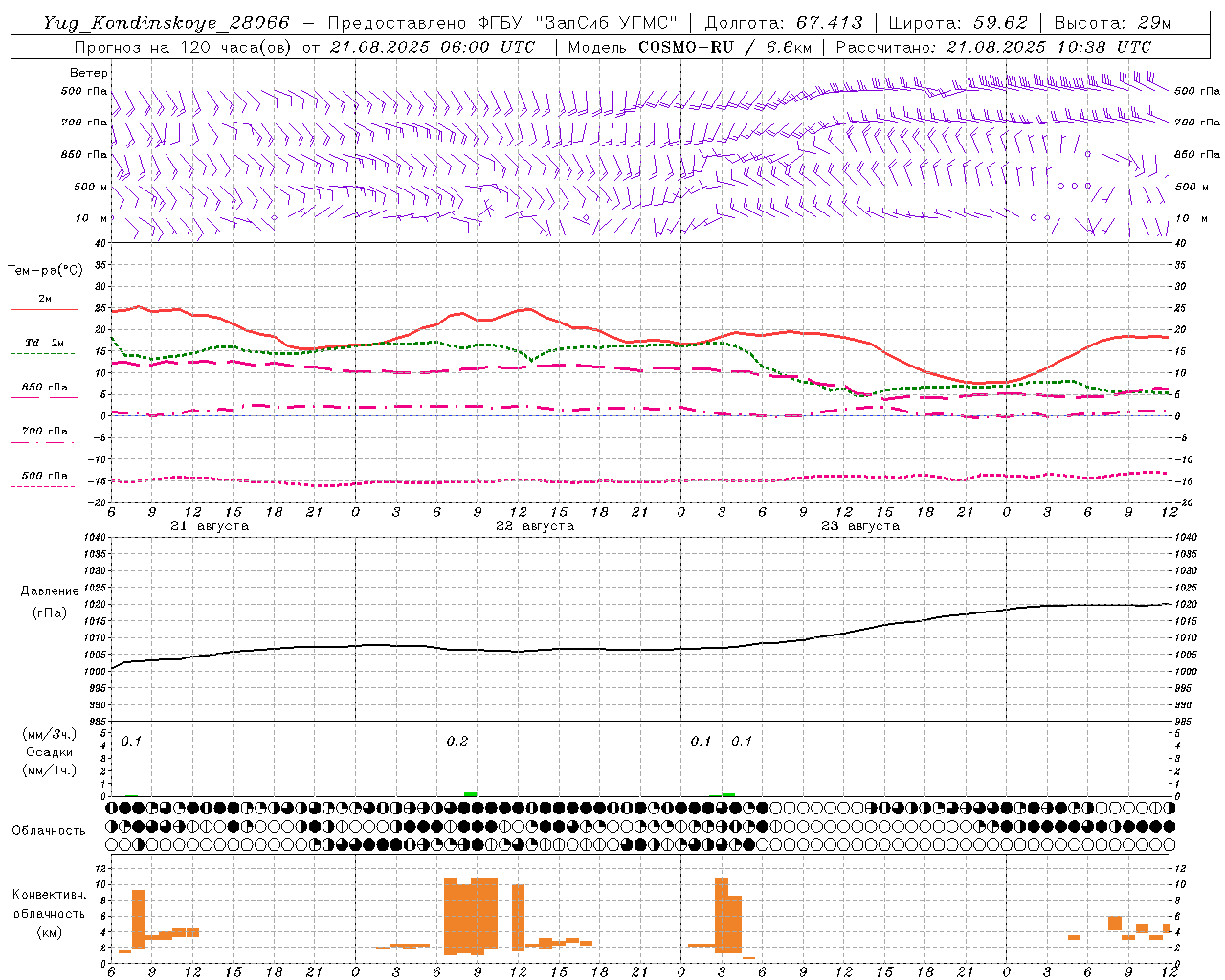Click the Облачность cloud cover label
This screenshot has height=980, width=1225.
click(x=49, y=831)
